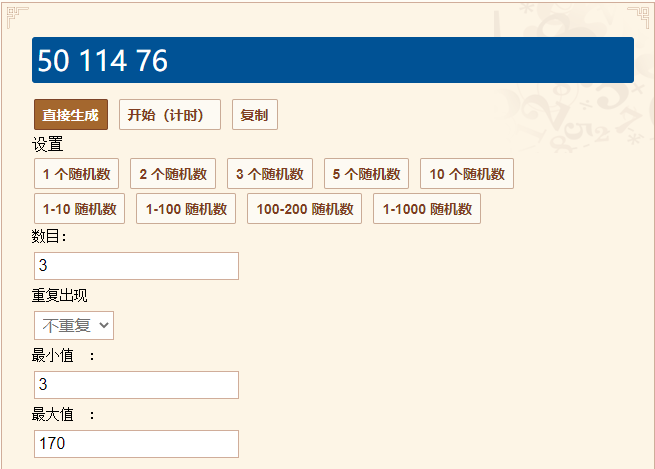Pick the 3 个随机数 preset
The height and width of the screenshot is (469, 655).
pyautogui.click(x=270, y=173)
